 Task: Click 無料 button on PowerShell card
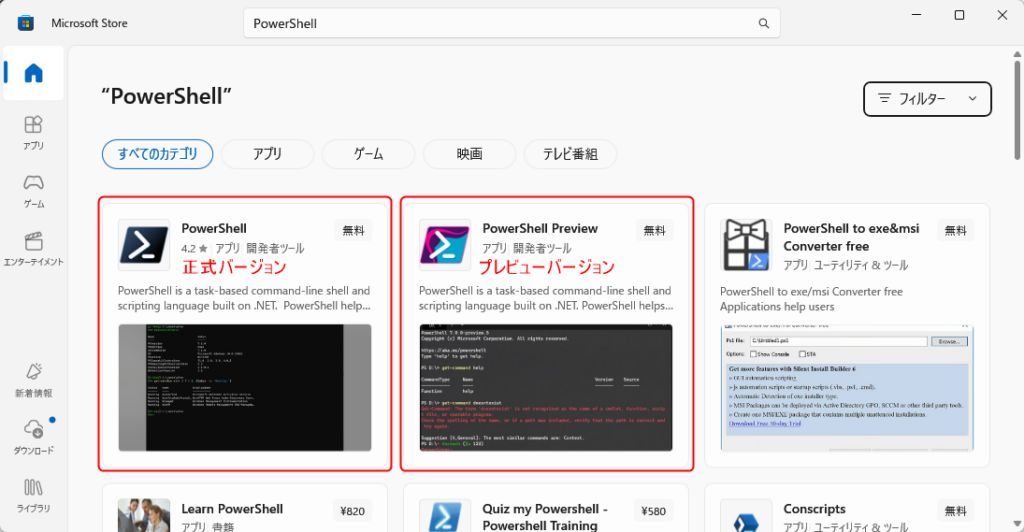353,230
